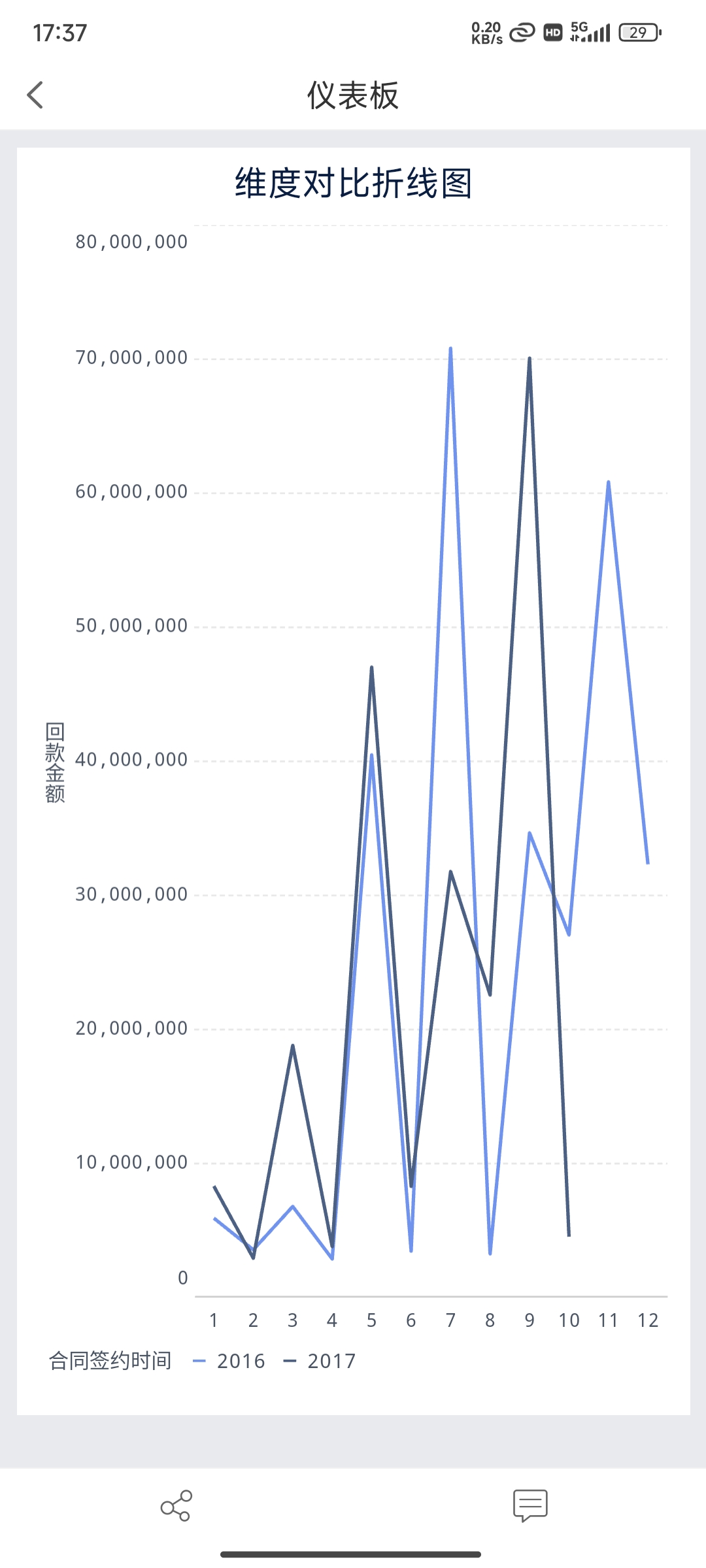Tap the network speed KB/s indicator
The height and width of the screenshot is (1568, 706).
486,33
